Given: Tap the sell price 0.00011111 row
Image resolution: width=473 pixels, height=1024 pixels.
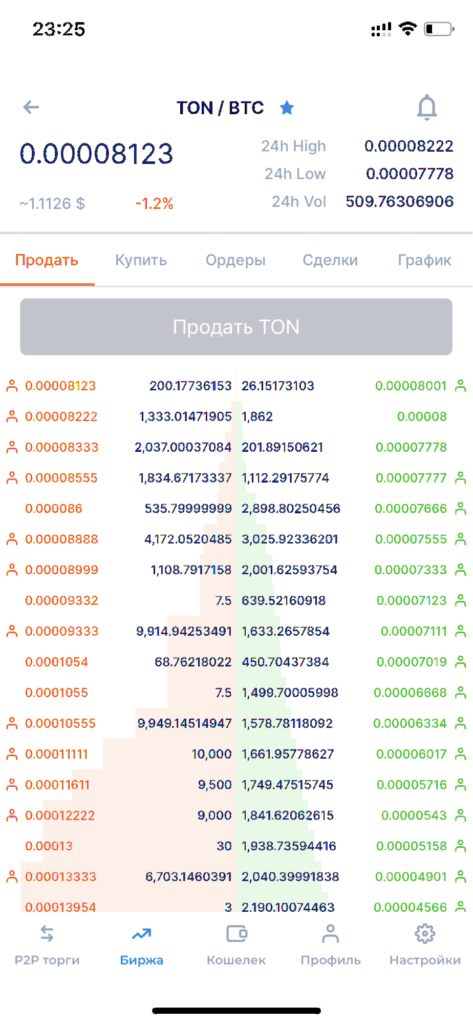Looking at the screenshot, I should click(x=118, y=754).
